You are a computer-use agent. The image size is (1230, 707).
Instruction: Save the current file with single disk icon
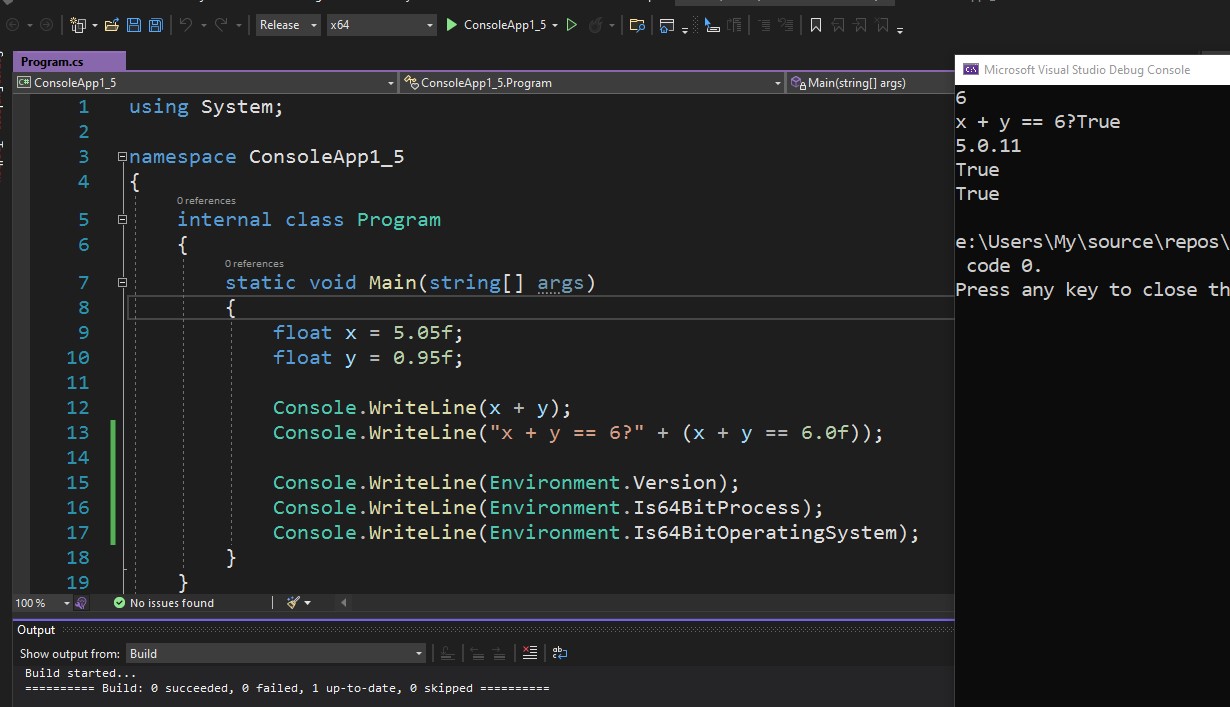click(x=135, y=25)
